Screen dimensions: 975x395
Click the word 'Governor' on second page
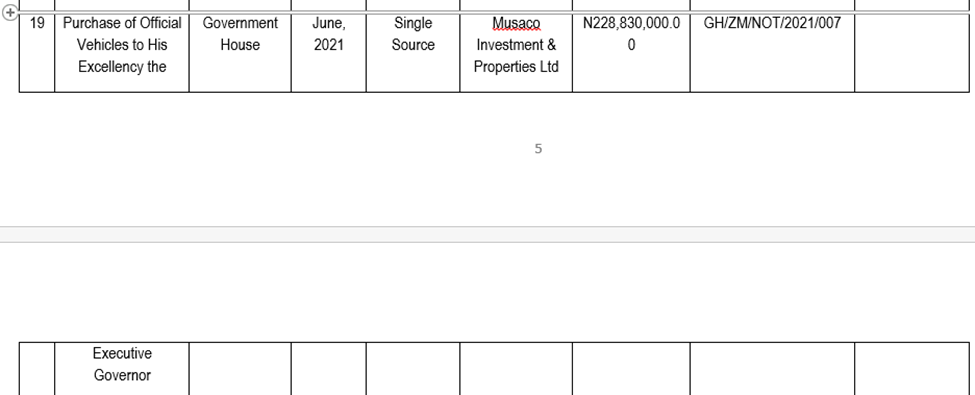[122, 375]
